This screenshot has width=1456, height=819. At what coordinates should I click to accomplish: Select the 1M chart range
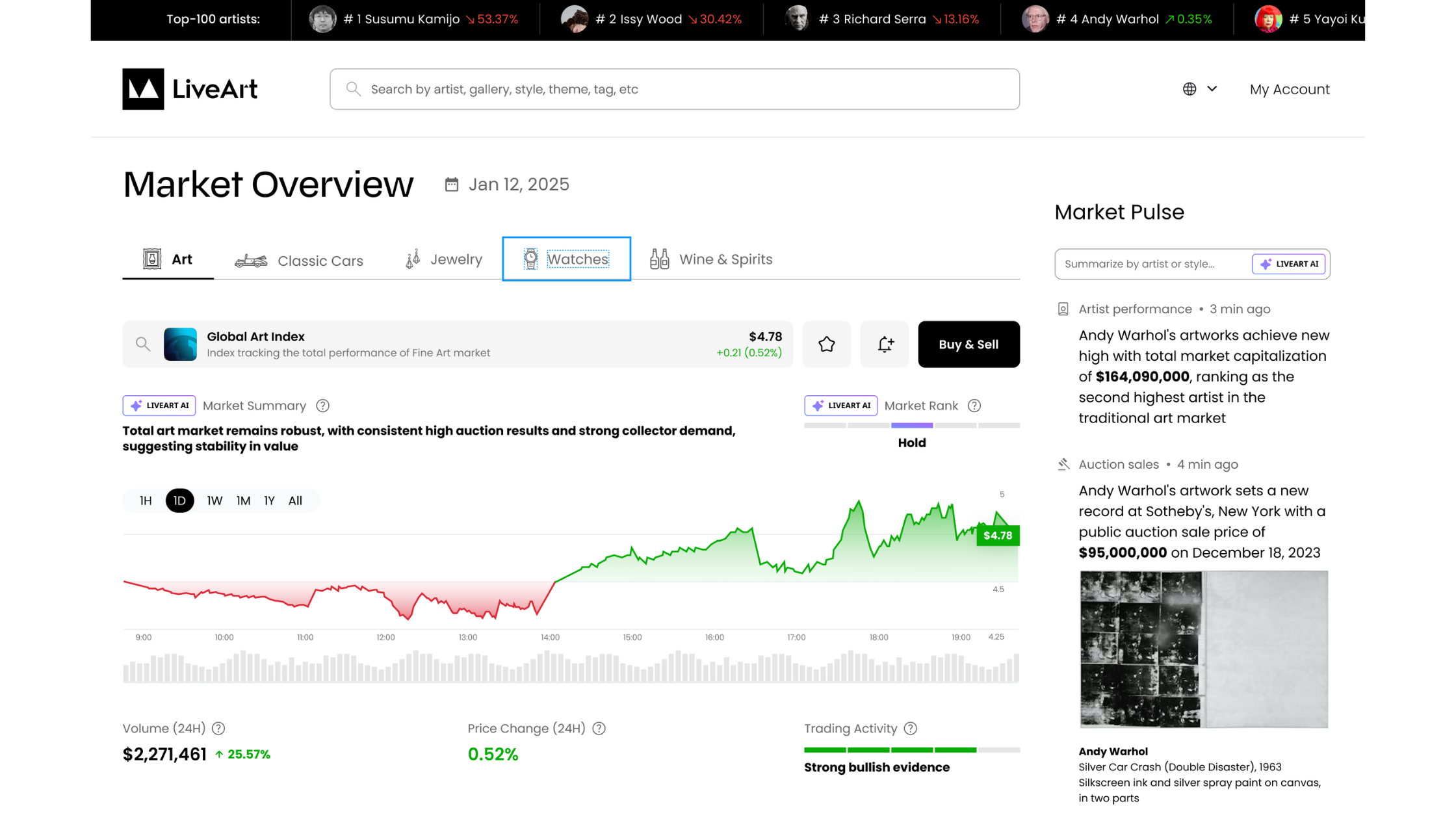click(243, 500)
